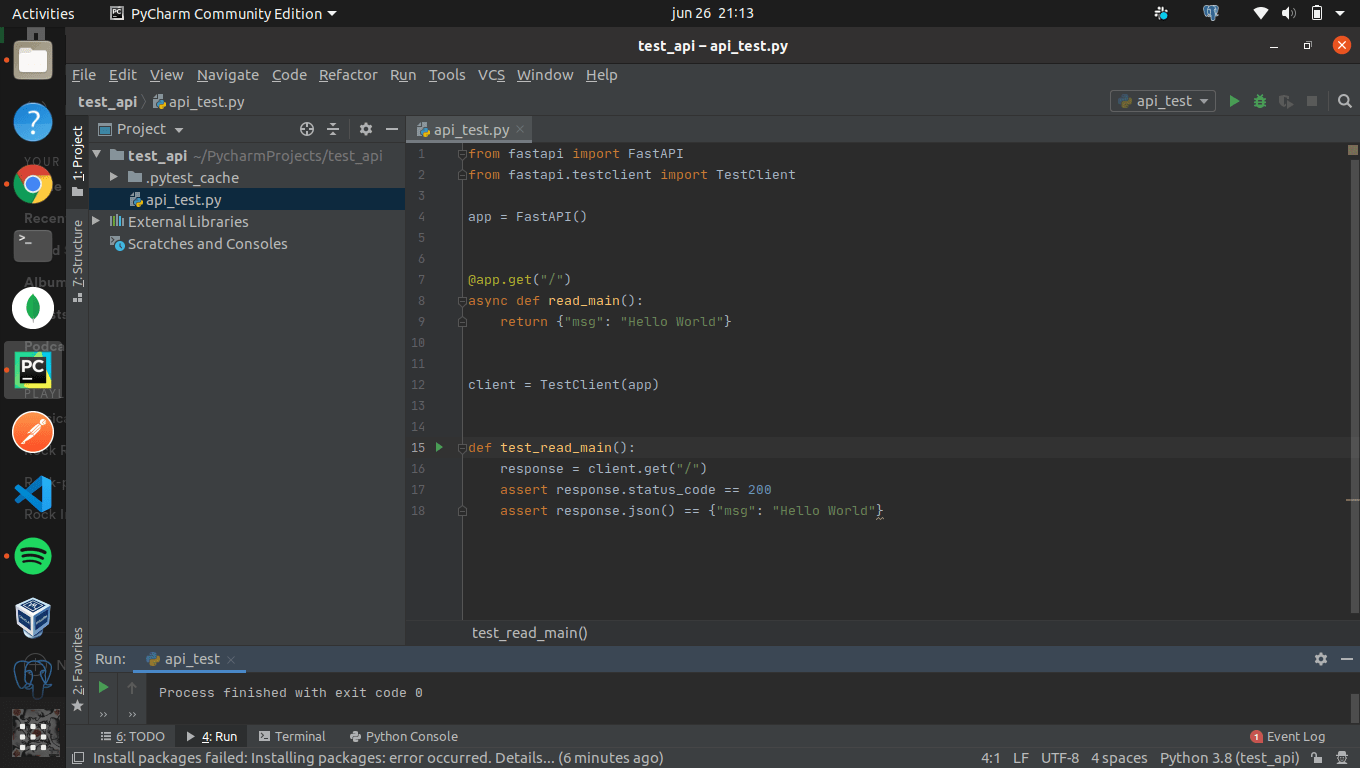Toggle the Terminal tool window
Image resolution: width=1360 pixels, height=768 pixels.
[x=292, y=736]
